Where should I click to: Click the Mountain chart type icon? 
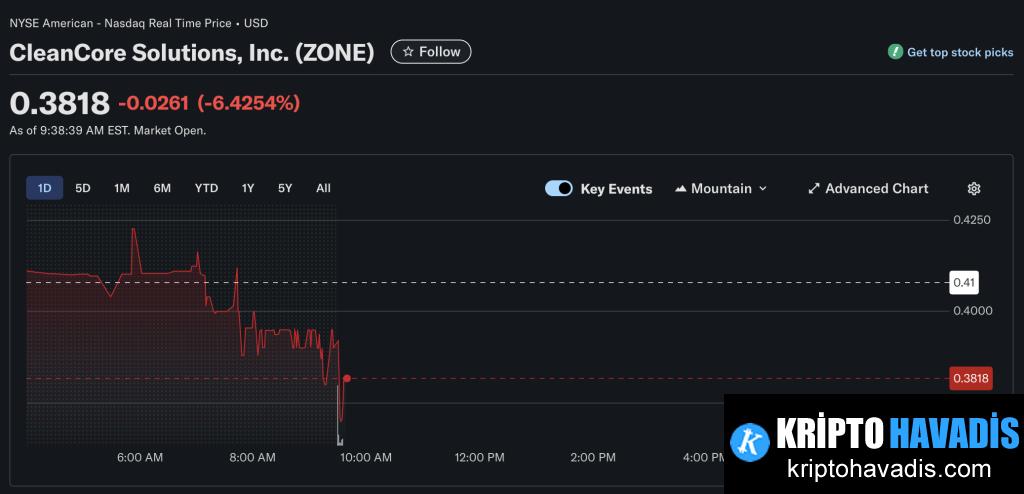pos(681,189)
